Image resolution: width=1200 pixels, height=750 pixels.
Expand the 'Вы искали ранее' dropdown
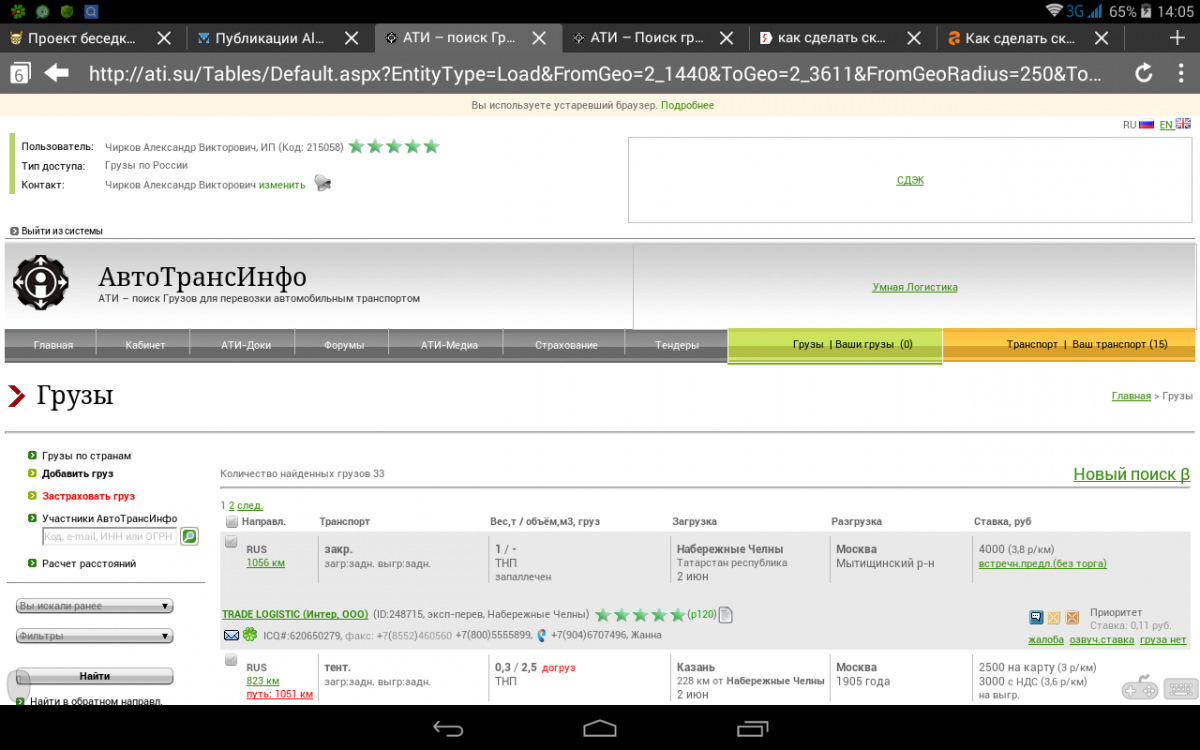pos(95,606)
